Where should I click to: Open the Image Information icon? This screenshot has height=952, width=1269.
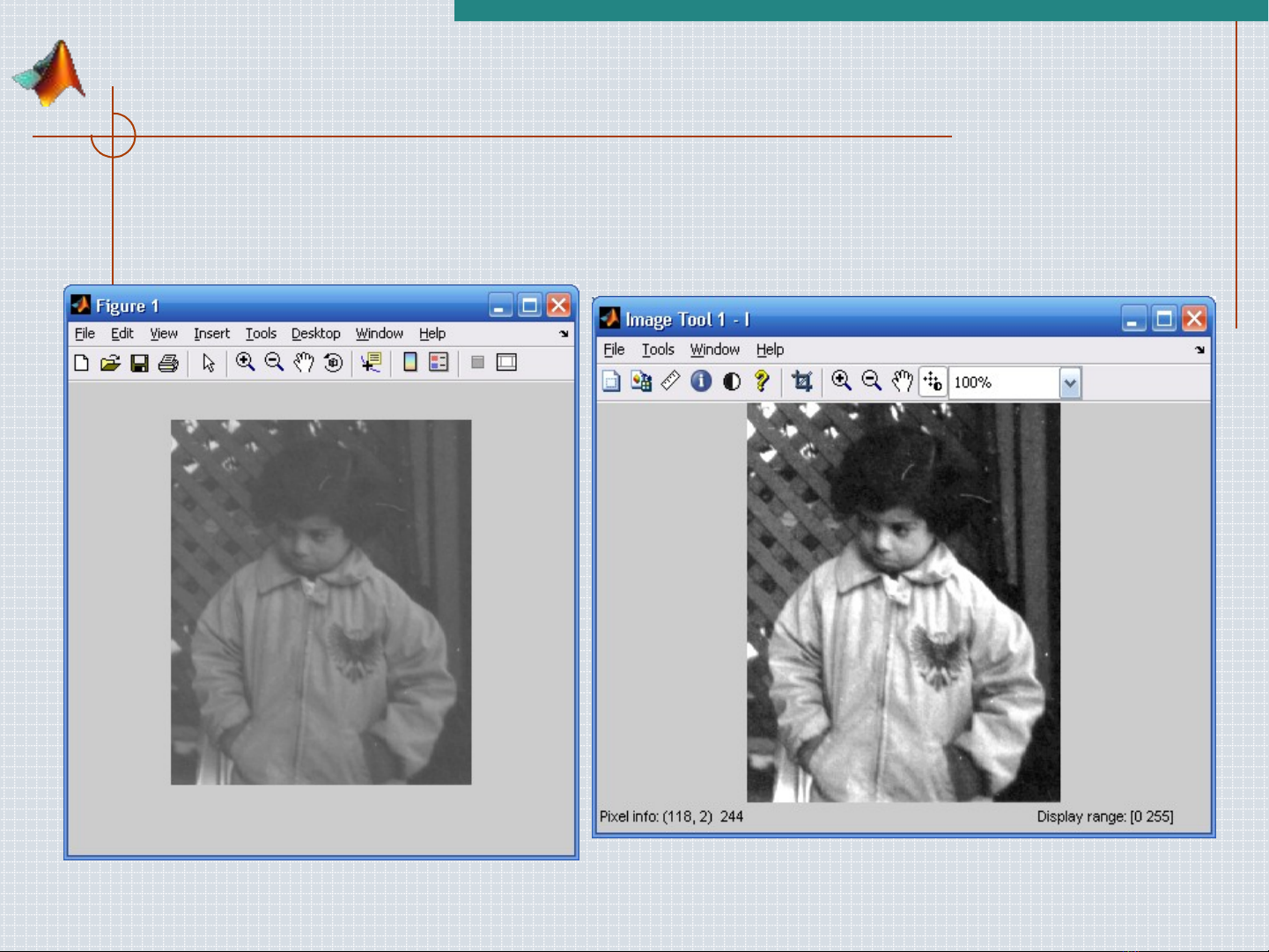(x=701, y=381)
